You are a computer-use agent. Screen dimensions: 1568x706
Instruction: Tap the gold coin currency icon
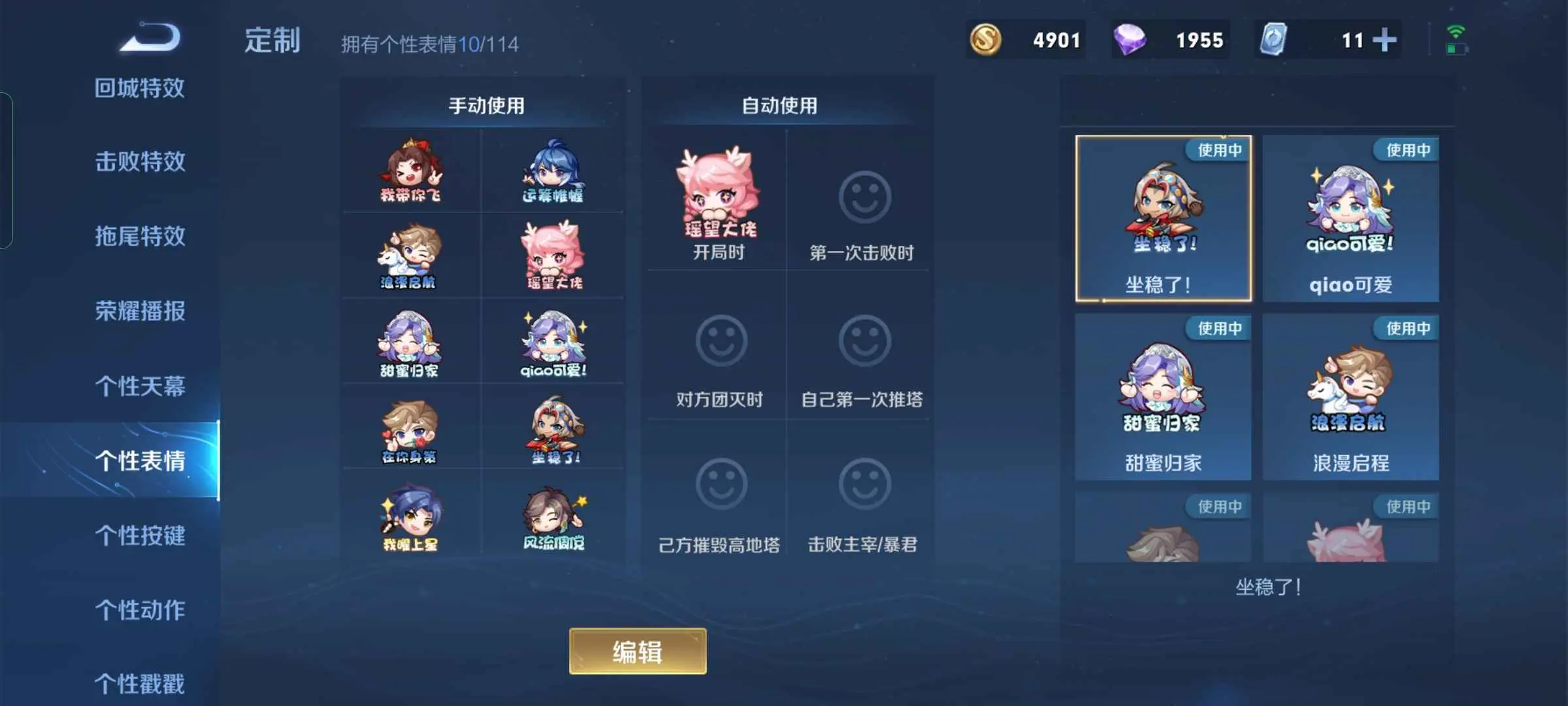click(985, 39)
